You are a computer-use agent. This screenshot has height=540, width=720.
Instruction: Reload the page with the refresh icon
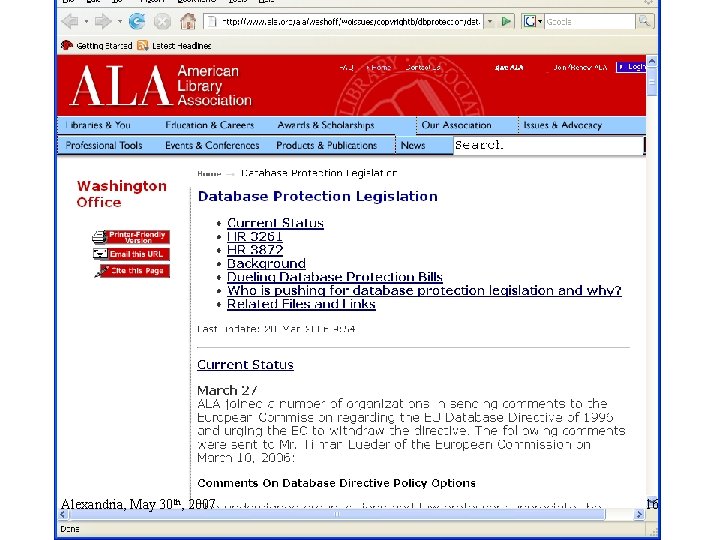point(137,21)
